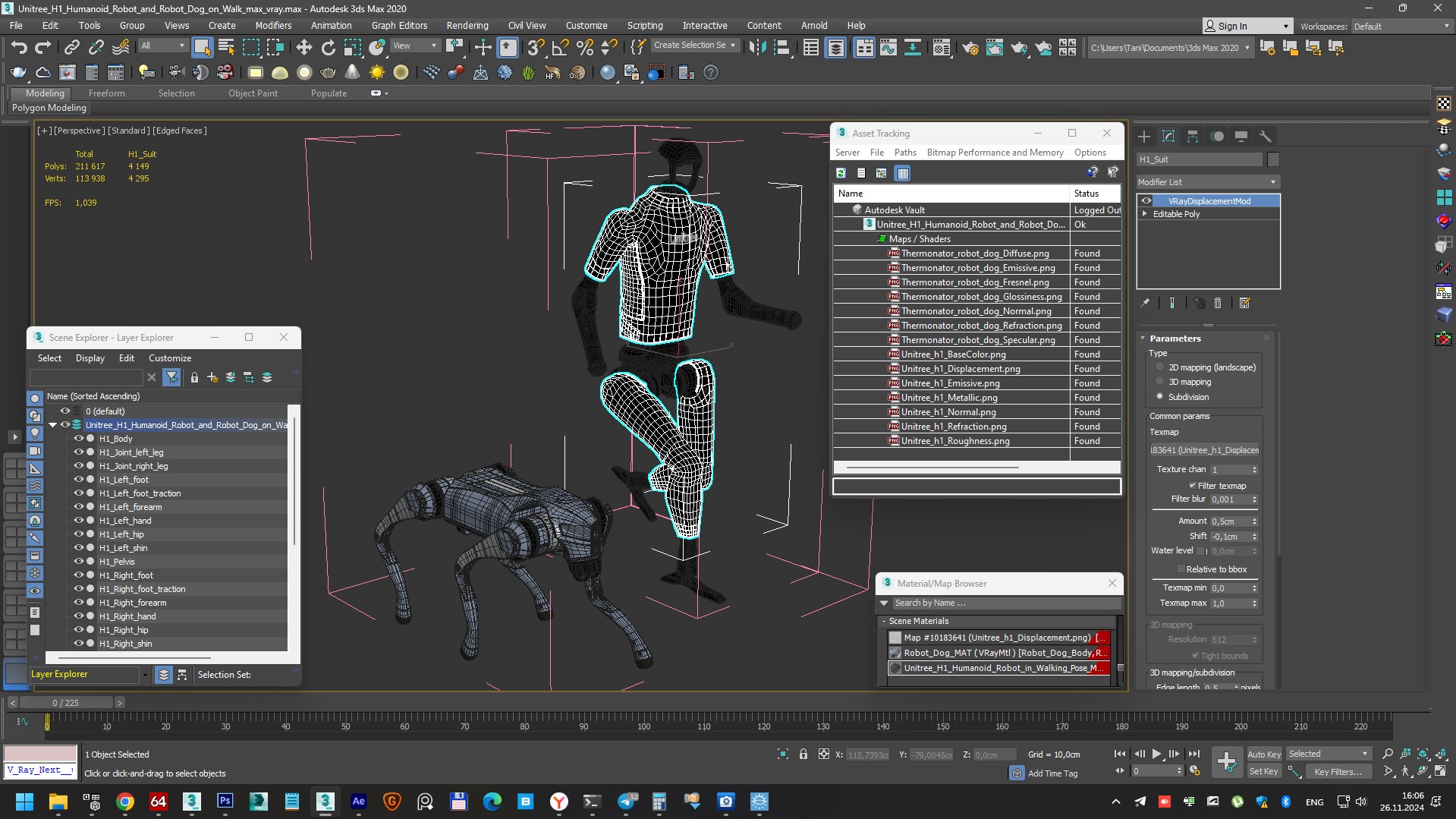1456x819 pixels.
Task: Collapse the Unitree_H1 layer tree node
Action: tap(52, 425)
